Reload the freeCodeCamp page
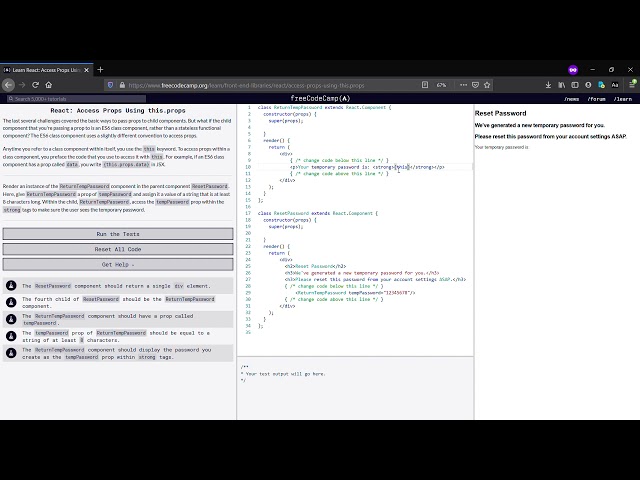The height and width of the screenshot is (480, 640). (x=36, y=85)
